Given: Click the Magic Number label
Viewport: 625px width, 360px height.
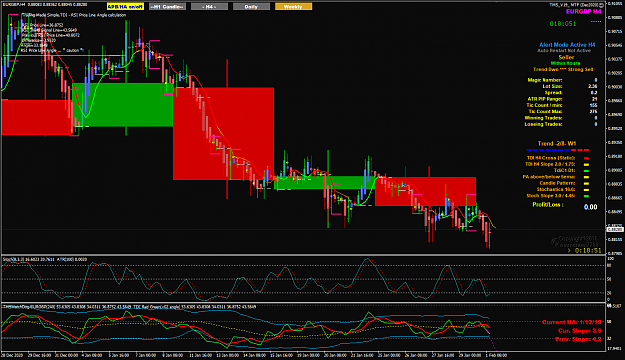Looking at the screenshot, I should pyautogui.click(x=545, y=80).
